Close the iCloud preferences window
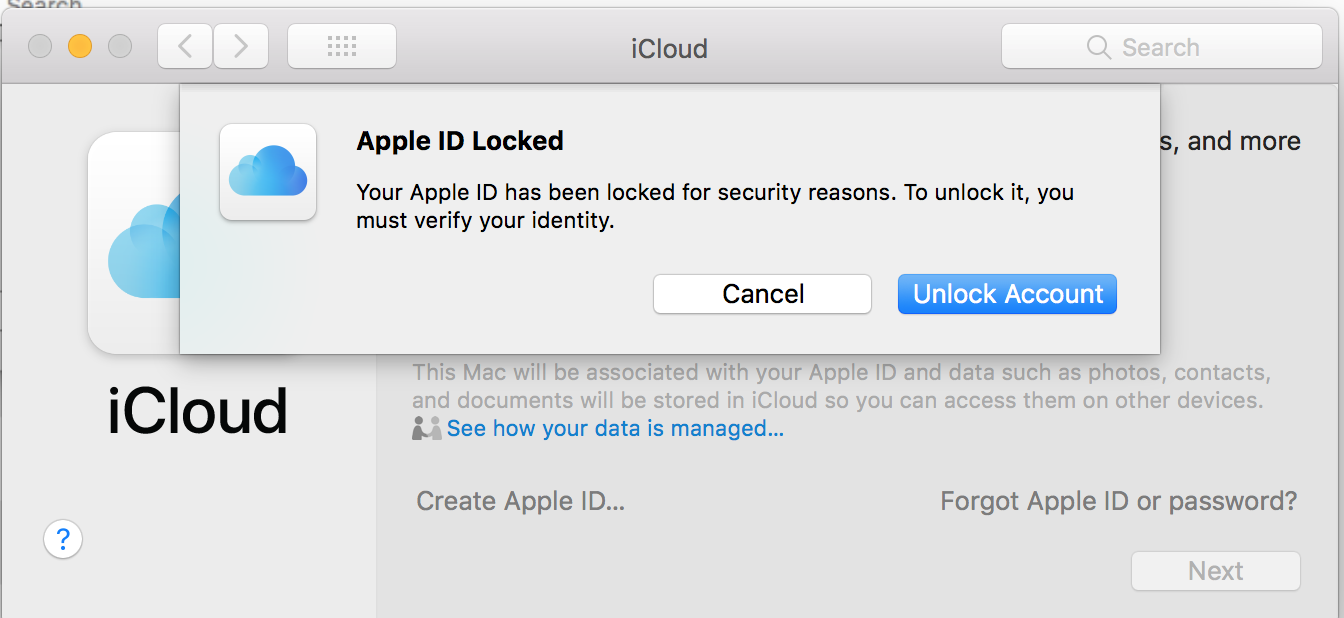 point(40,46)
